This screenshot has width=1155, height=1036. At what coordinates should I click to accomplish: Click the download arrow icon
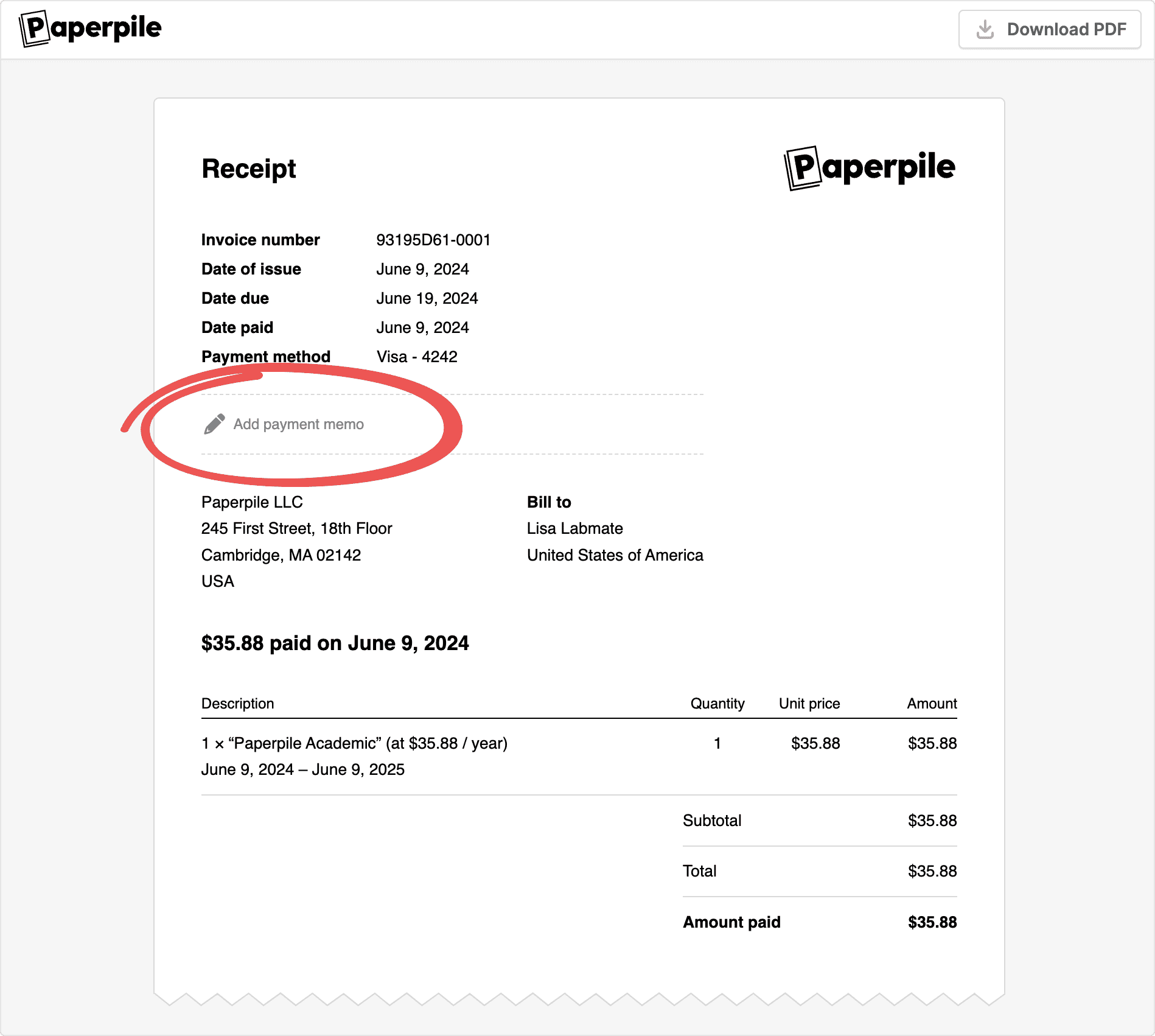(985, 29)
